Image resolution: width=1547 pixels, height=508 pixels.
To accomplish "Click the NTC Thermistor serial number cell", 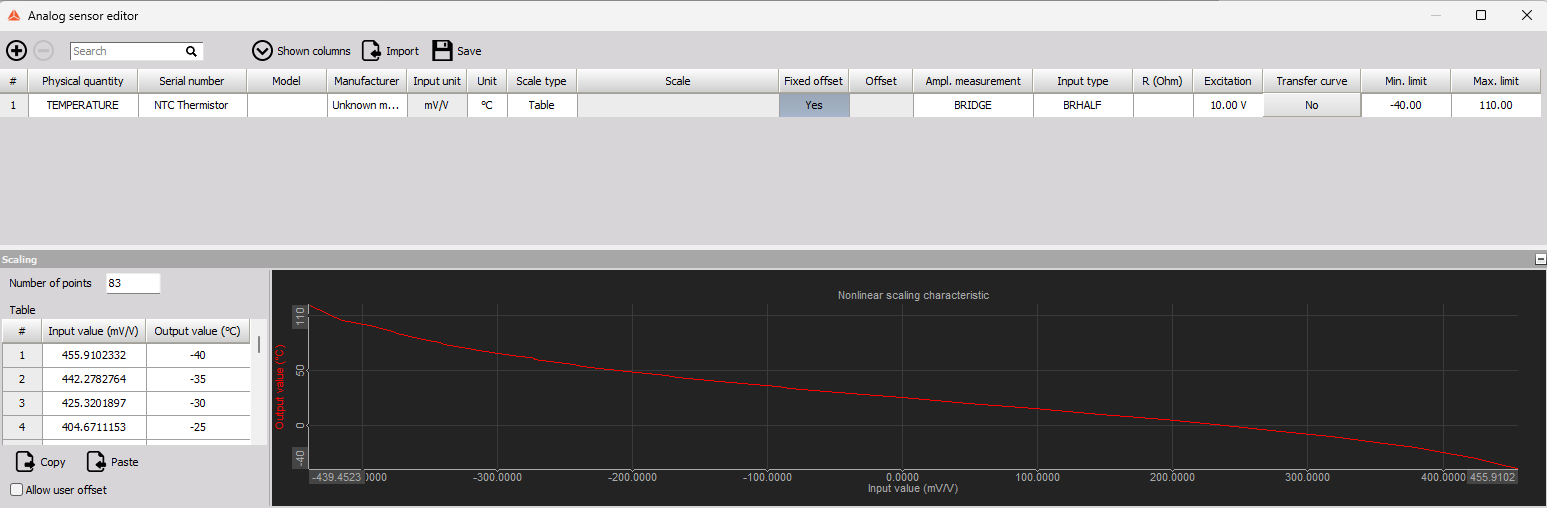I will click(192, 105).
